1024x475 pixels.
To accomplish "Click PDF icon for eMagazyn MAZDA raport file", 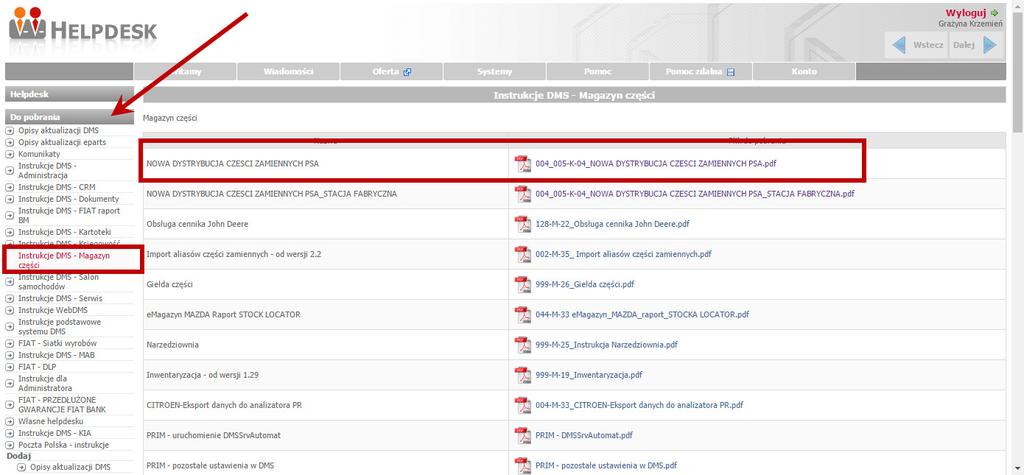I will pyautogui.click(x=523, y=314).
